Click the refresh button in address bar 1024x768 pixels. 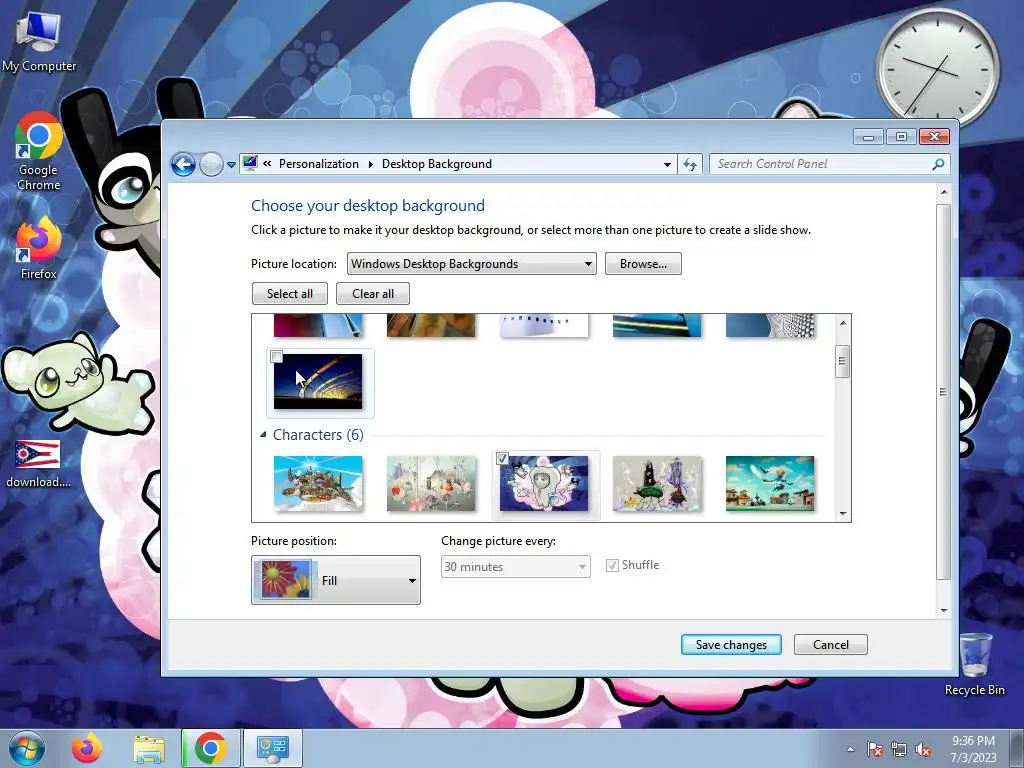click(690, 164)
